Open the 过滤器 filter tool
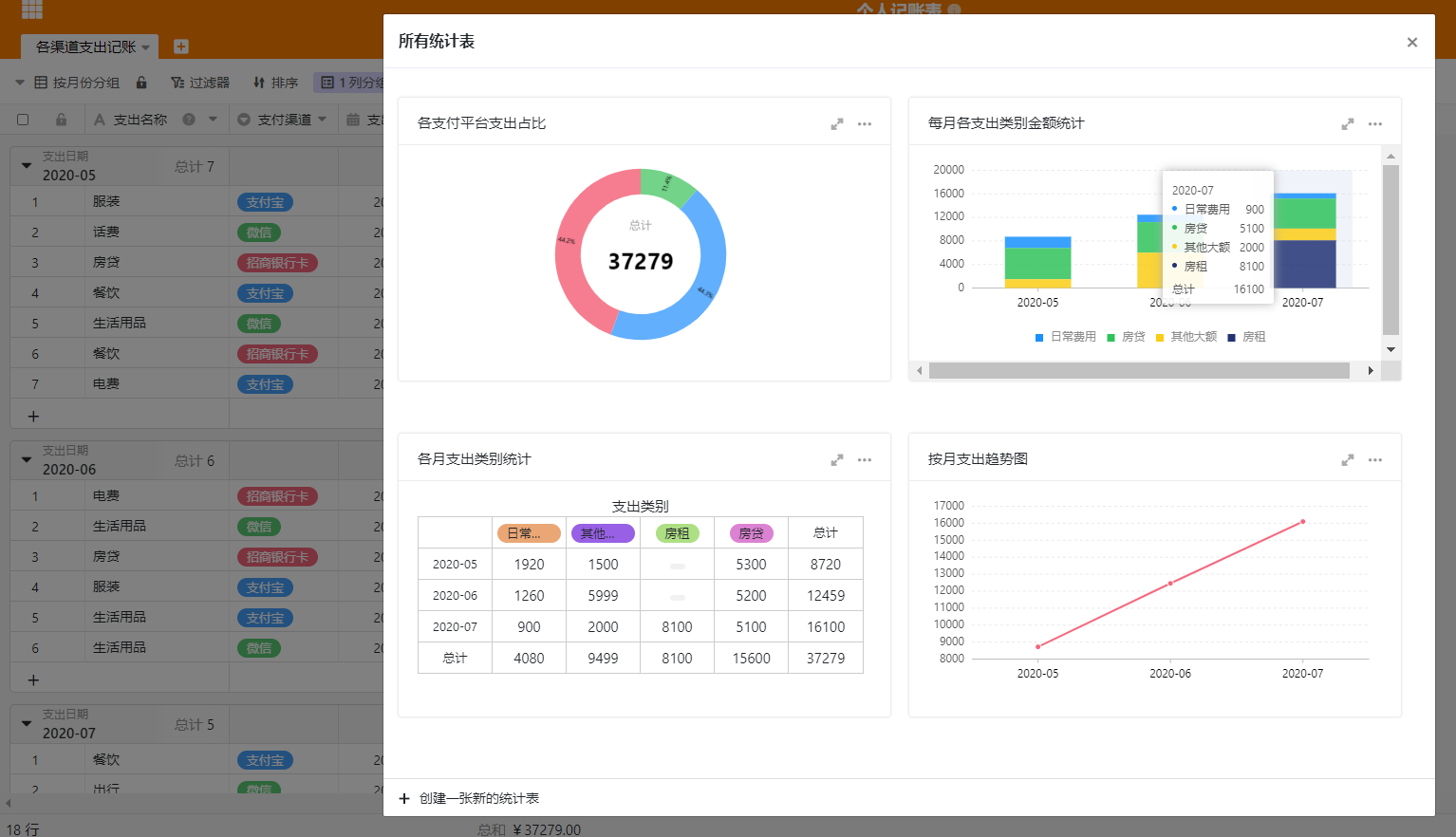Image resolution: width=1456 pixels, height=837 pixels. 200,83
